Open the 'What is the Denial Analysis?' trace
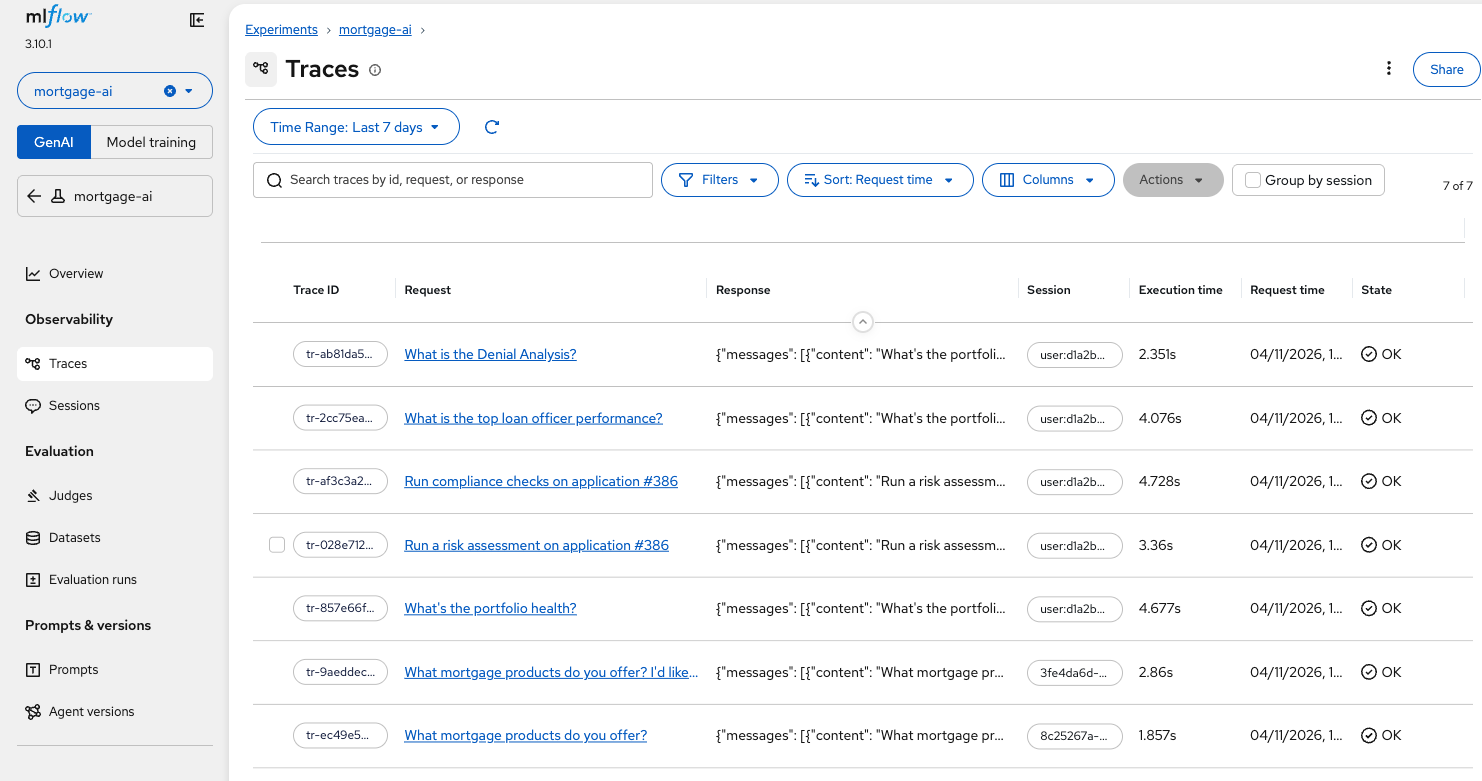 pos(490,354)
